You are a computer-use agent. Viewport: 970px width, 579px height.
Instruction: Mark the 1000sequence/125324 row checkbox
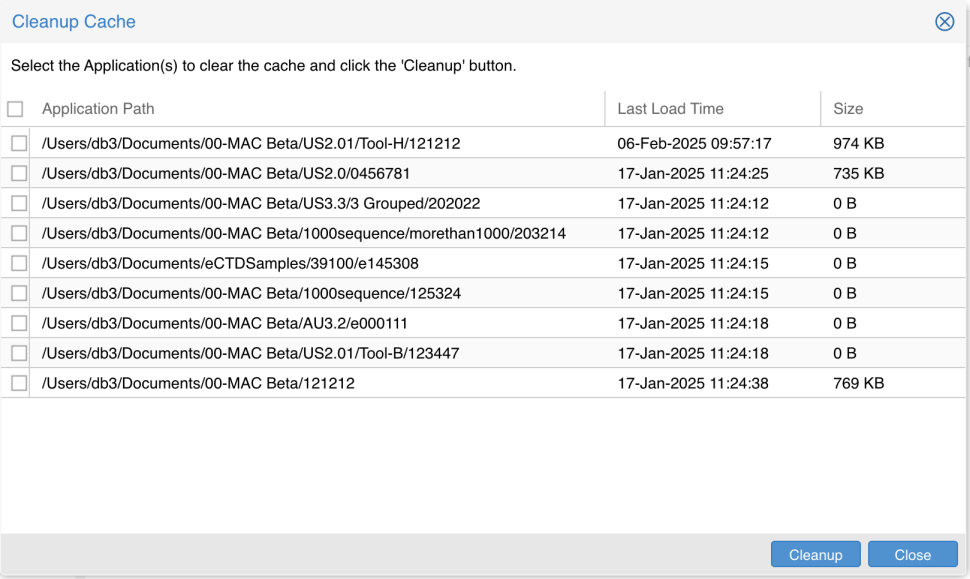click(19, 293)
